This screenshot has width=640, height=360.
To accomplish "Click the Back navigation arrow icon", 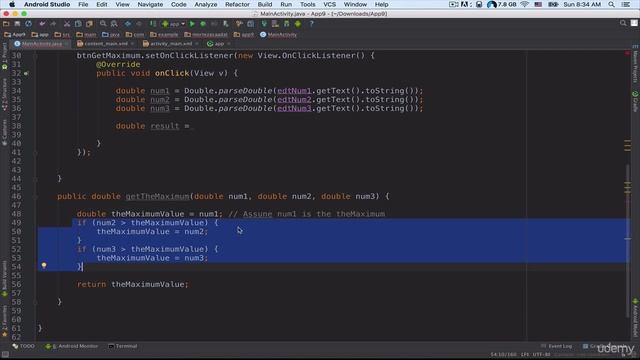I will (128, 24).
